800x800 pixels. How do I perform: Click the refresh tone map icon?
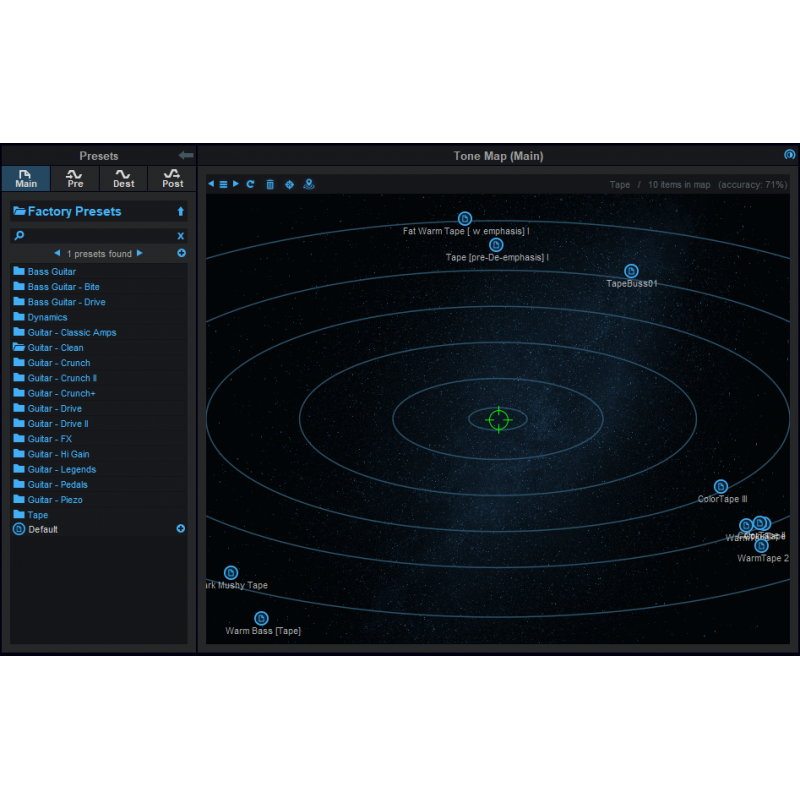[x=250, y=184]
